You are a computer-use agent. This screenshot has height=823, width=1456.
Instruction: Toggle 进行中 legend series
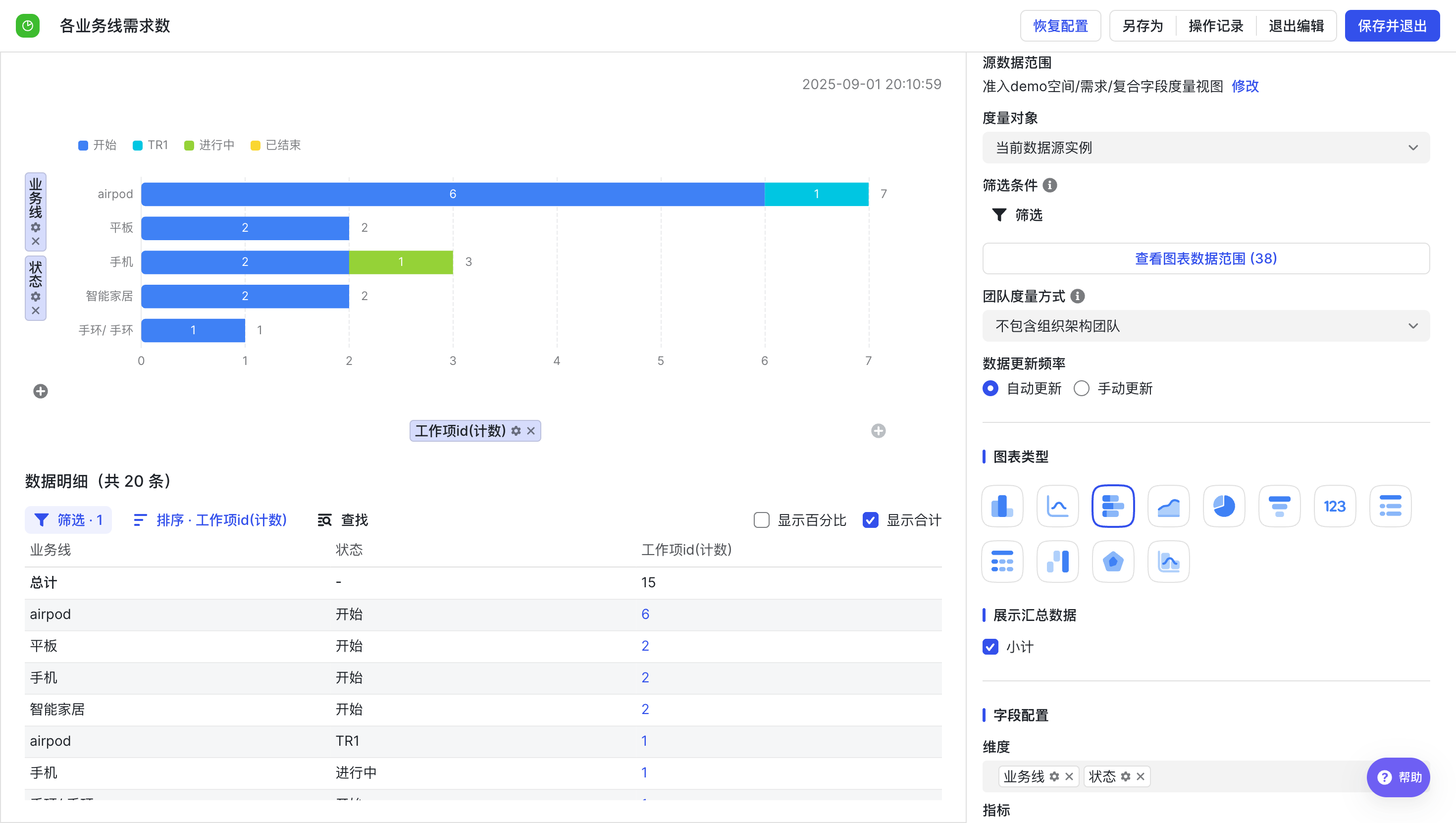[x=209, y=145]
